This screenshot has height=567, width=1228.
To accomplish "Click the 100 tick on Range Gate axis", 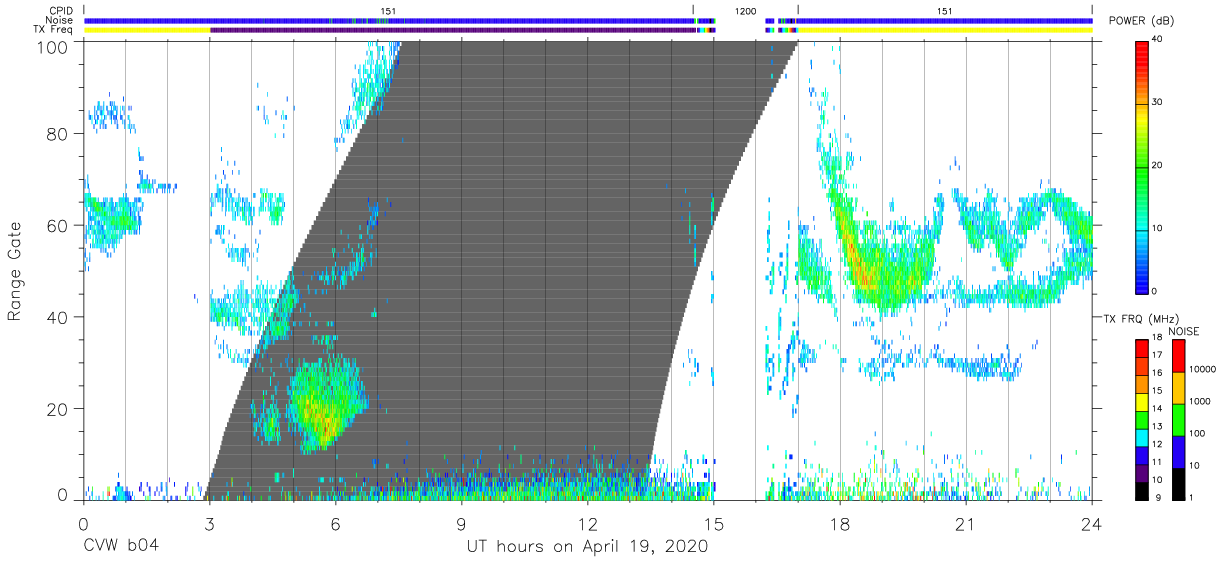I will tap(53, 46).
